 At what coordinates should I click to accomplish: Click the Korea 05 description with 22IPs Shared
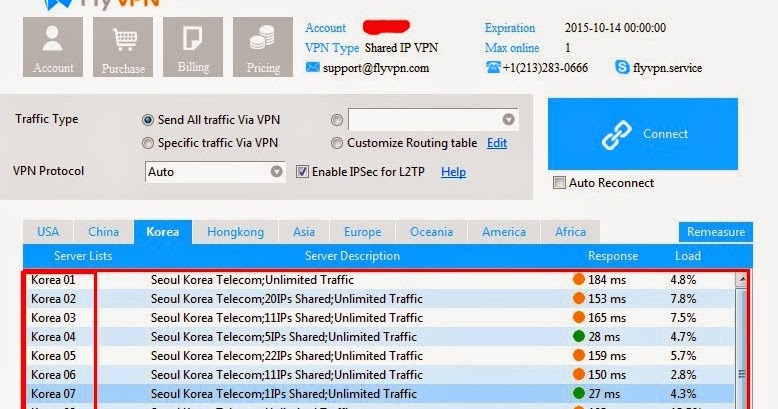click(x=287, y=356)
